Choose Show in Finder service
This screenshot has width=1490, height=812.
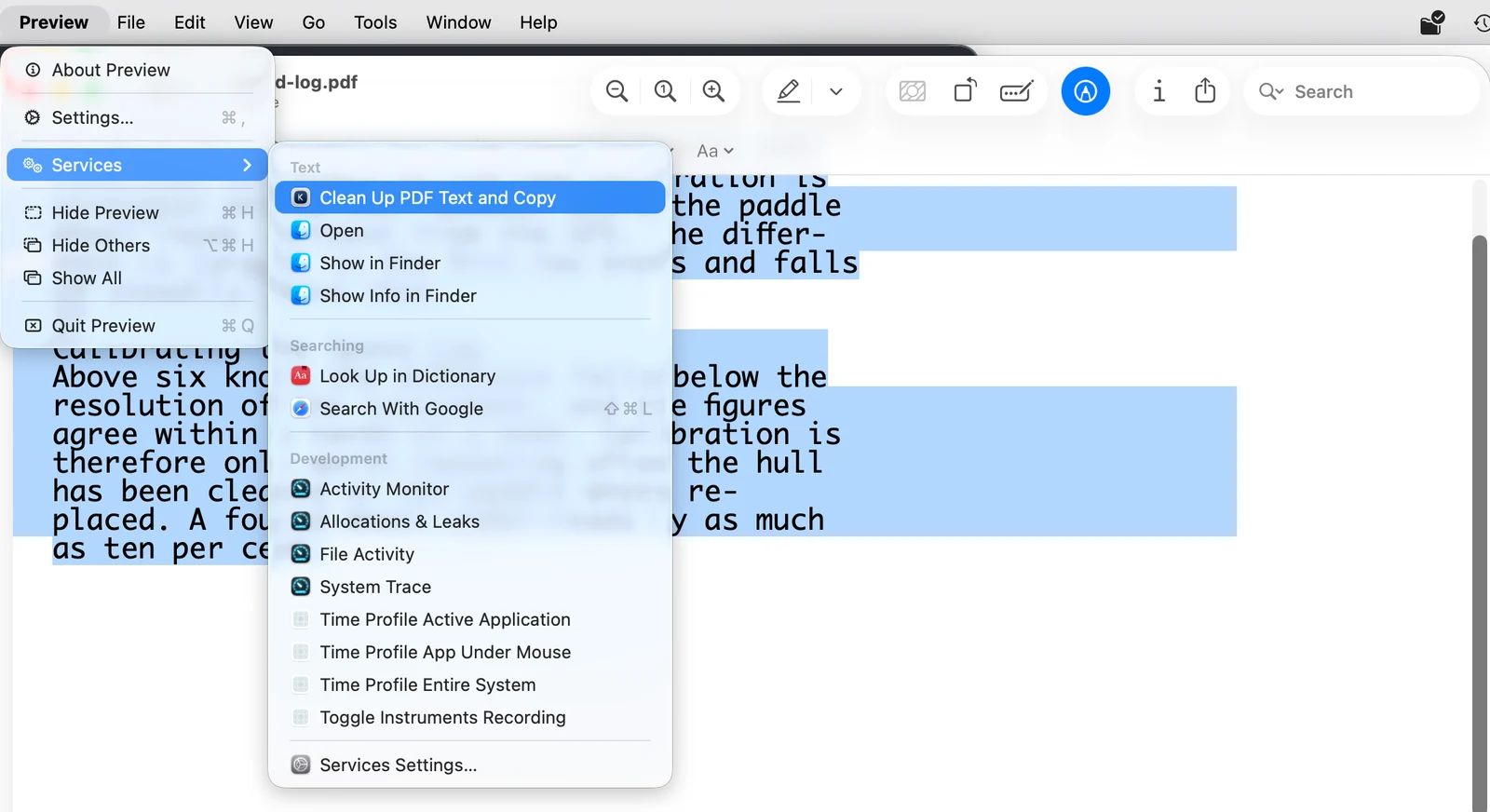(470, 263)
